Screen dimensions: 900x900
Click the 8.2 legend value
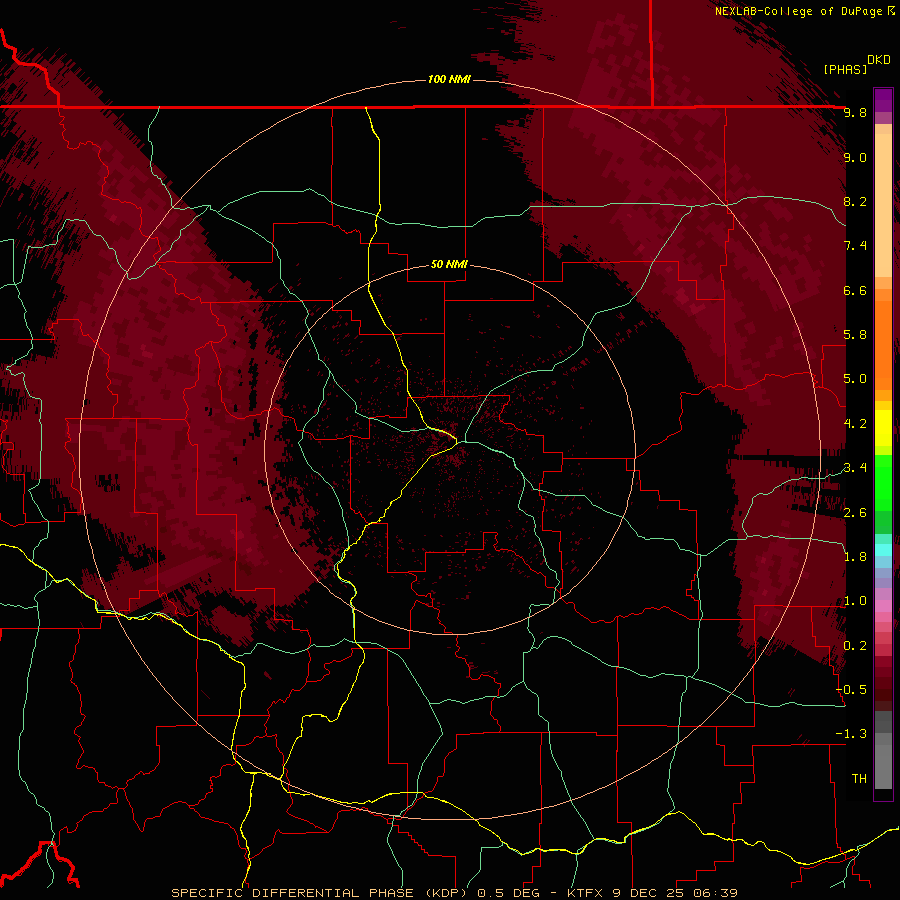point(855,201)
